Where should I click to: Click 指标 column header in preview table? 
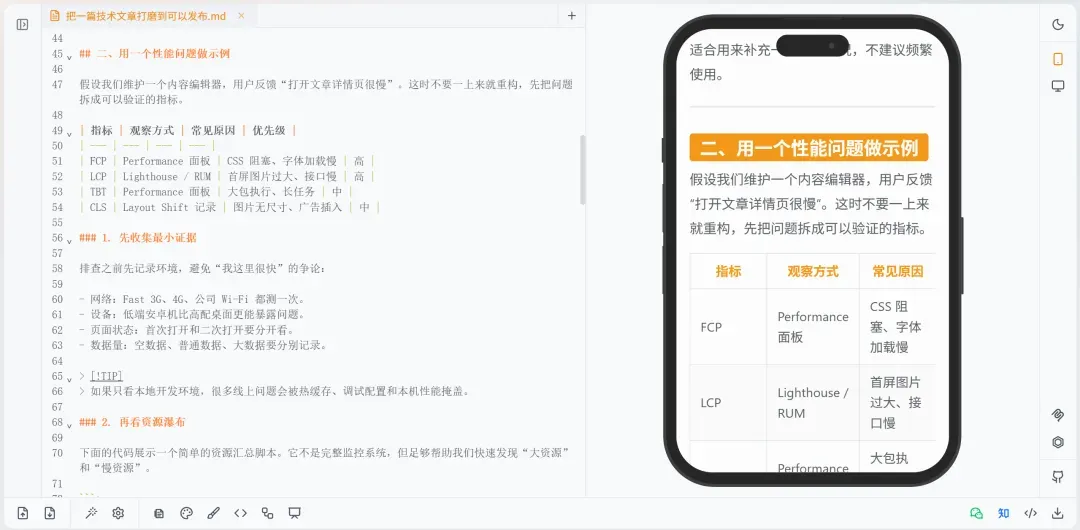point(728,271)
